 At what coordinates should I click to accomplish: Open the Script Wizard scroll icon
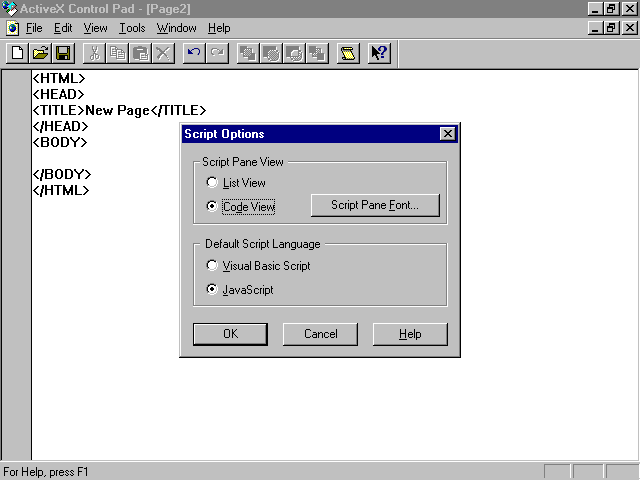pyautogui.click(x=347, y=53)
